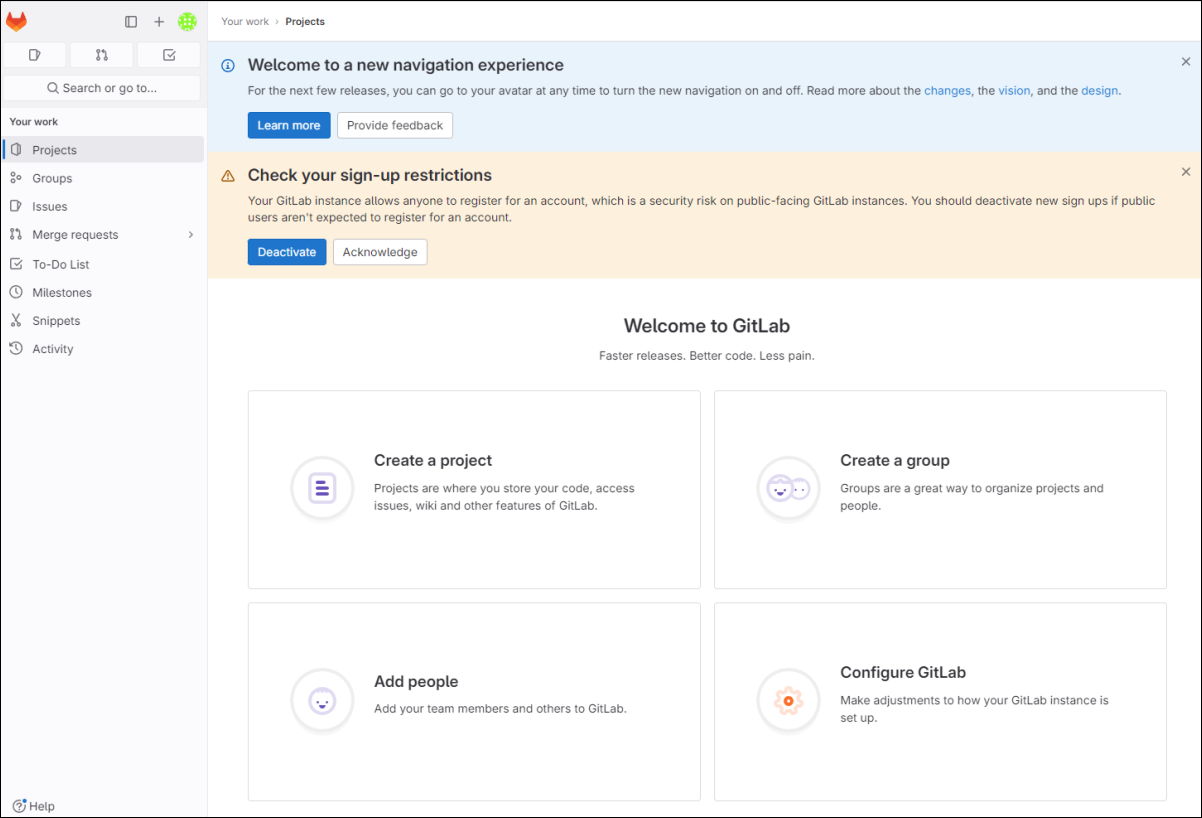
Task: Open Snippets from the sidebar
Action: coord(56,321)
